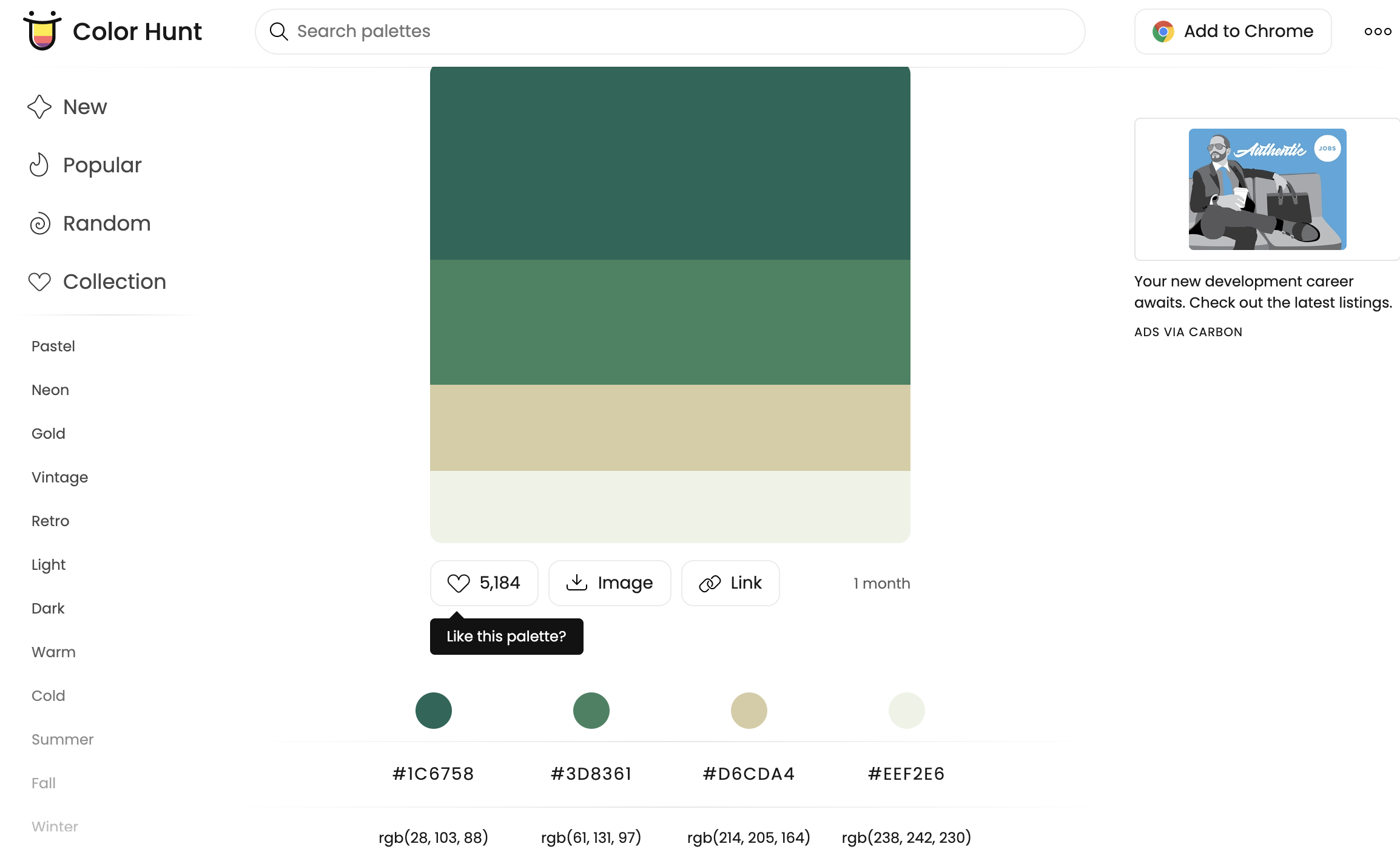Click the beige palette stripe
Viewport: 1400px width, 852px height.
(x=670, y=428)
